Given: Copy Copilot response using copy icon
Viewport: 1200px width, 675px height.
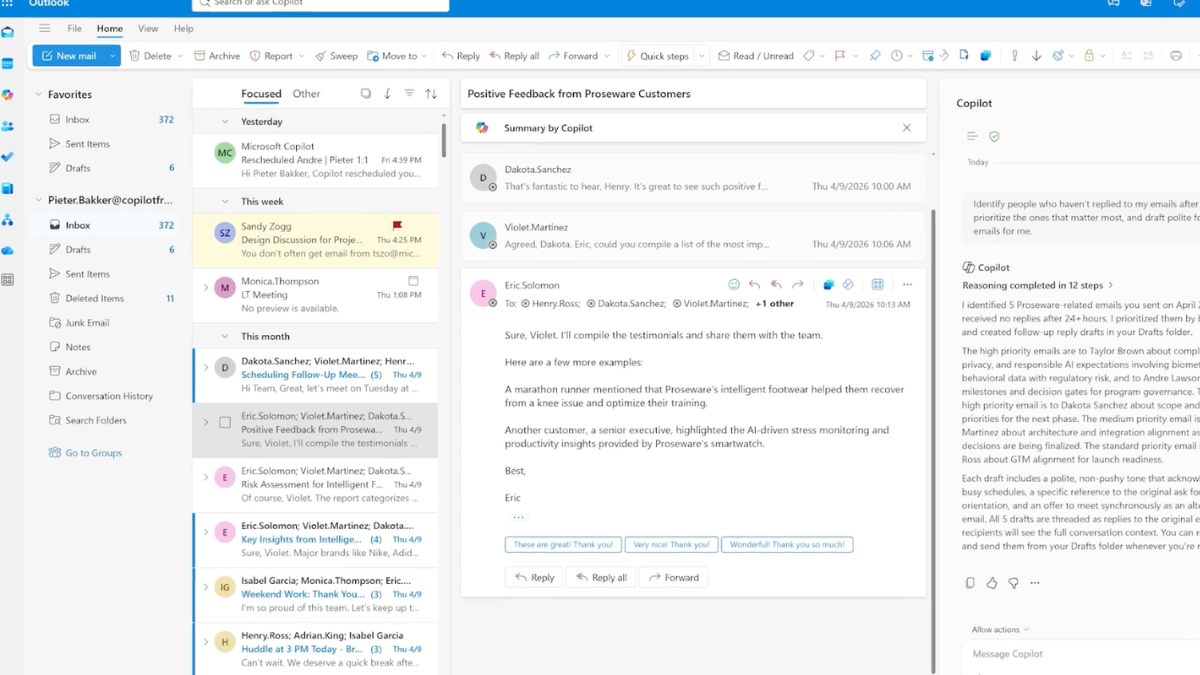Looking at the screenshot, I should (970, 583).
